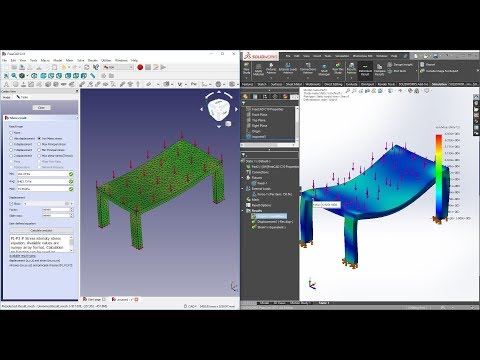480x360 pixels.
Task: Click Calculate and plot button
Action: [41, 230]
